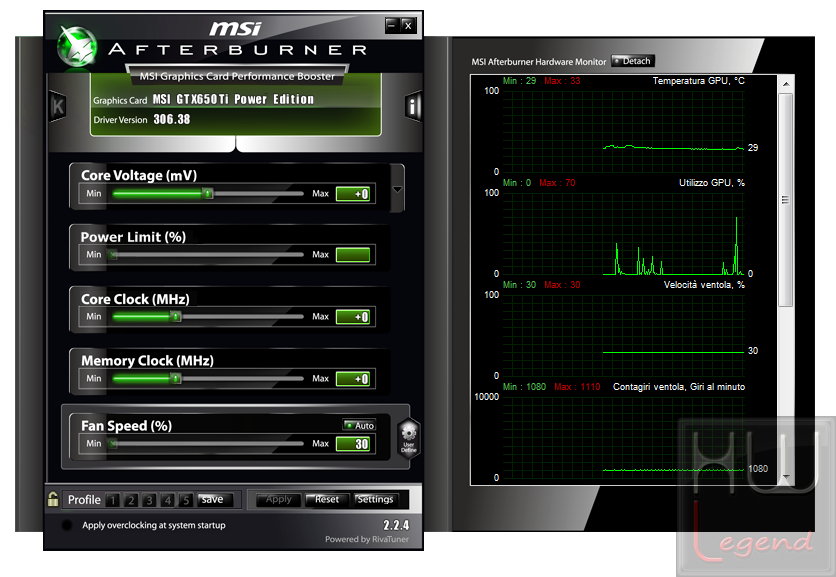Click the Core Voltage (mV) label
Image resolution: width=836 pixels, height=577 pixels.
click(139, 175)
